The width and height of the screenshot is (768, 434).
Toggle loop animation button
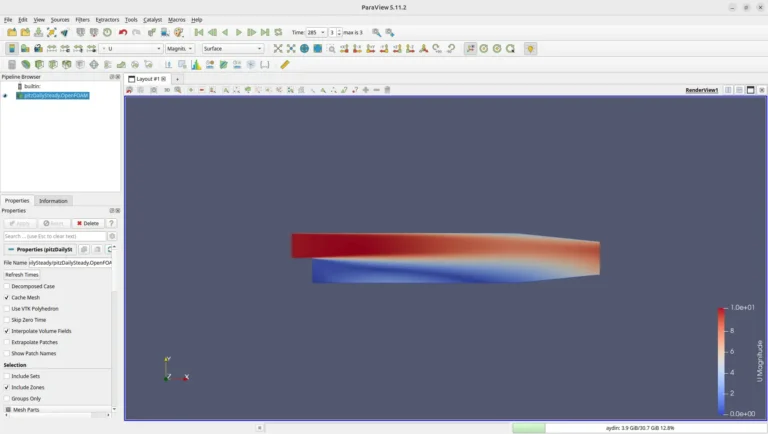pos(278,32)
